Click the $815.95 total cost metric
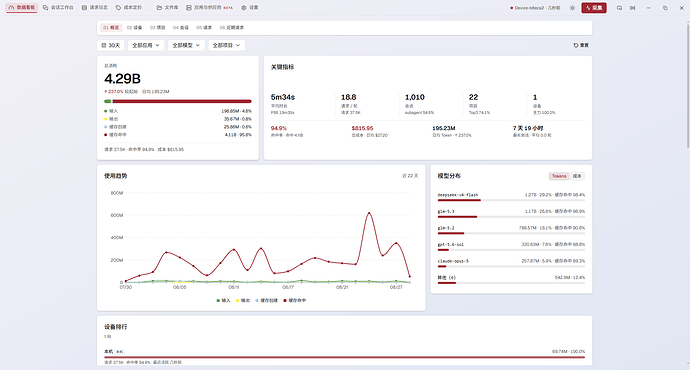690x370 pixels. [x=362, y=128]
